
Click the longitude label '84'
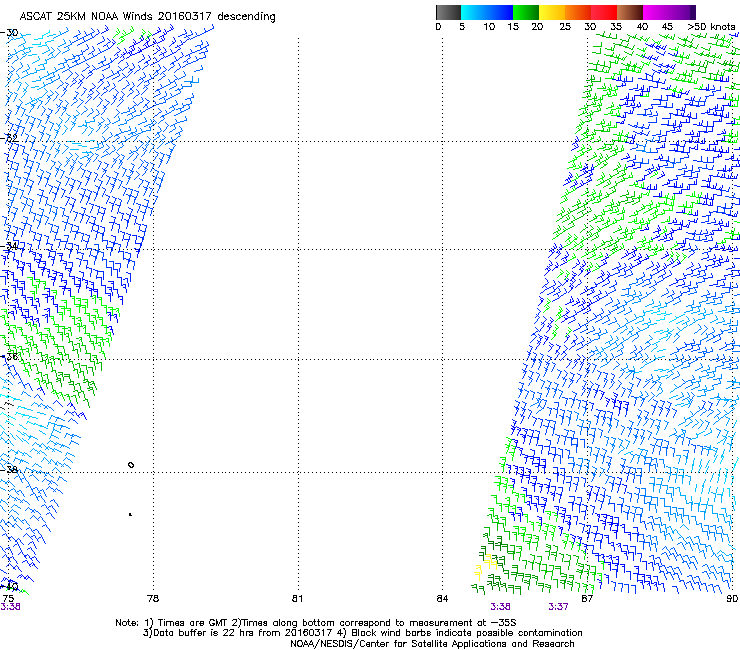[x=442, y=599]
